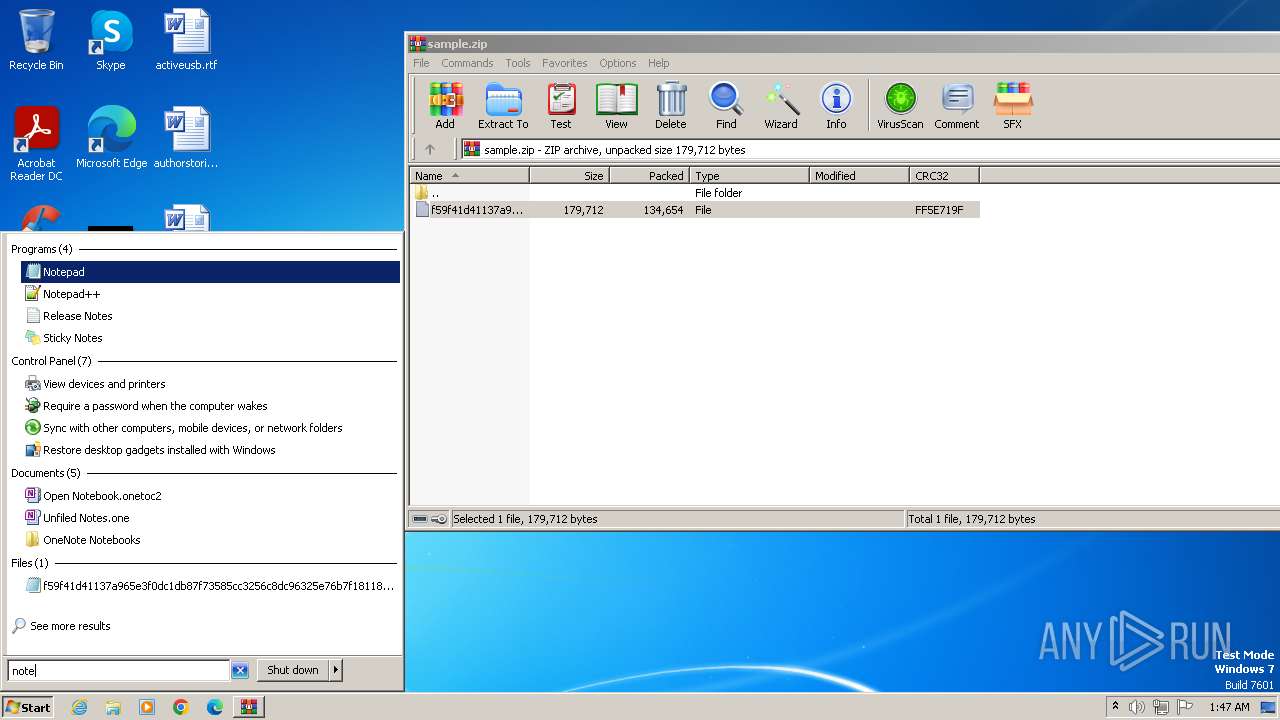Open Sticky Notes from results
This screenshot has height=720, width=1280.
pyautogui.click(x=210, y=338)
